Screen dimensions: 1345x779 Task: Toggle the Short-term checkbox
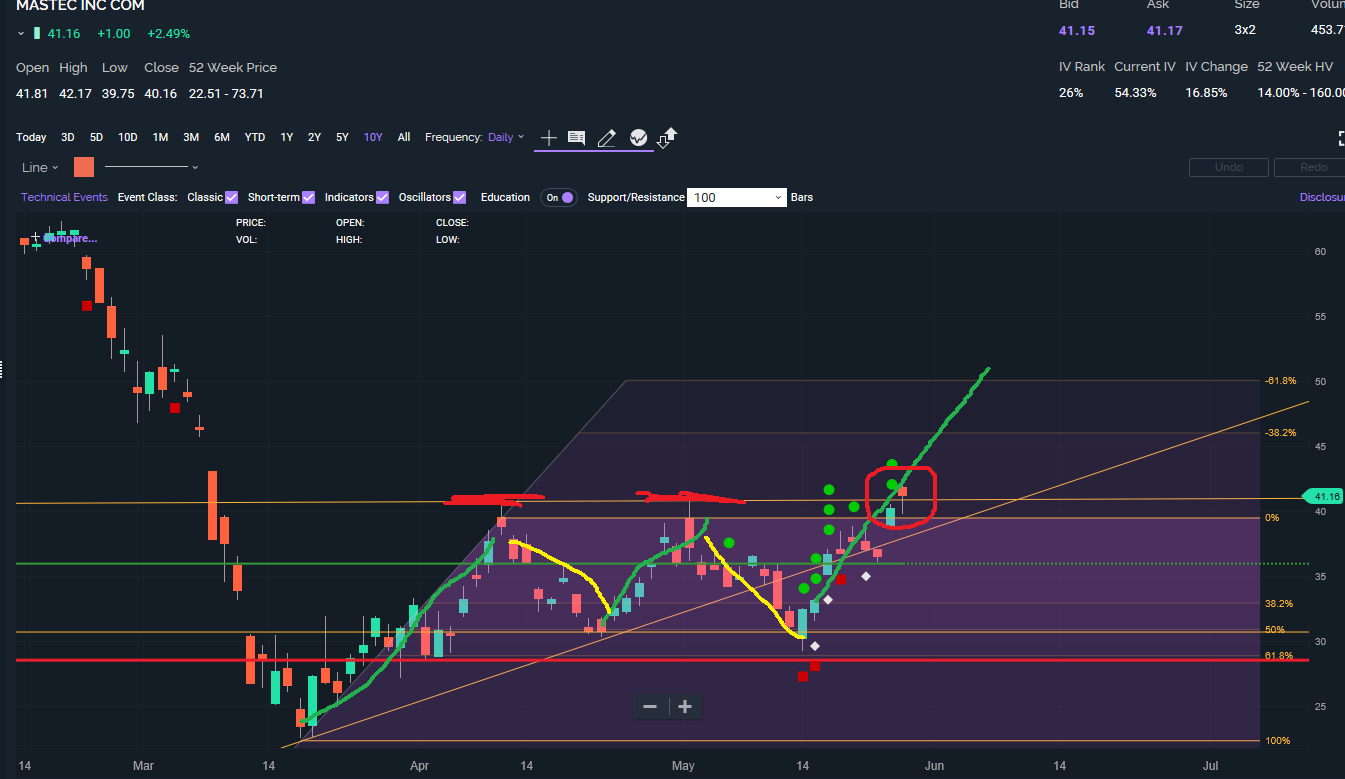click(308, 197)
